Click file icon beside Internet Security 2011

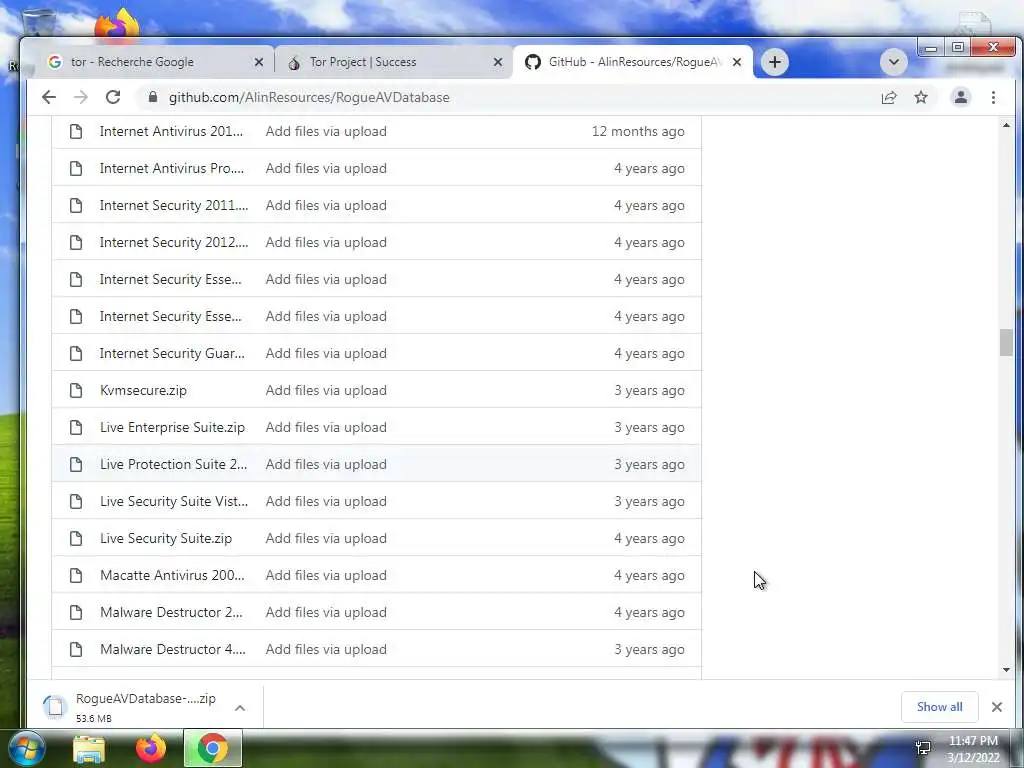76,205
